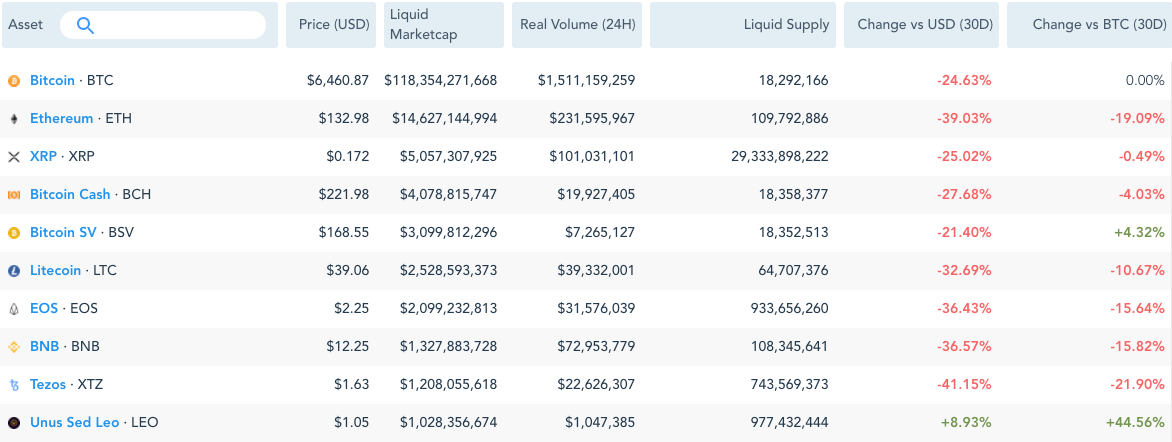Sort by Change vs BTC (30D) header

[x=1090, y=25]
